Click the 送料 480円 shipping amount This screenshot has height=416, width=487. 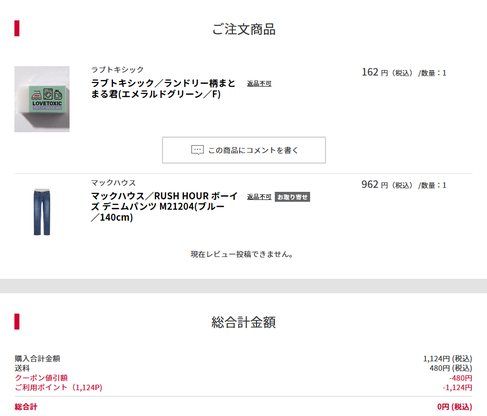coord(451,368)
